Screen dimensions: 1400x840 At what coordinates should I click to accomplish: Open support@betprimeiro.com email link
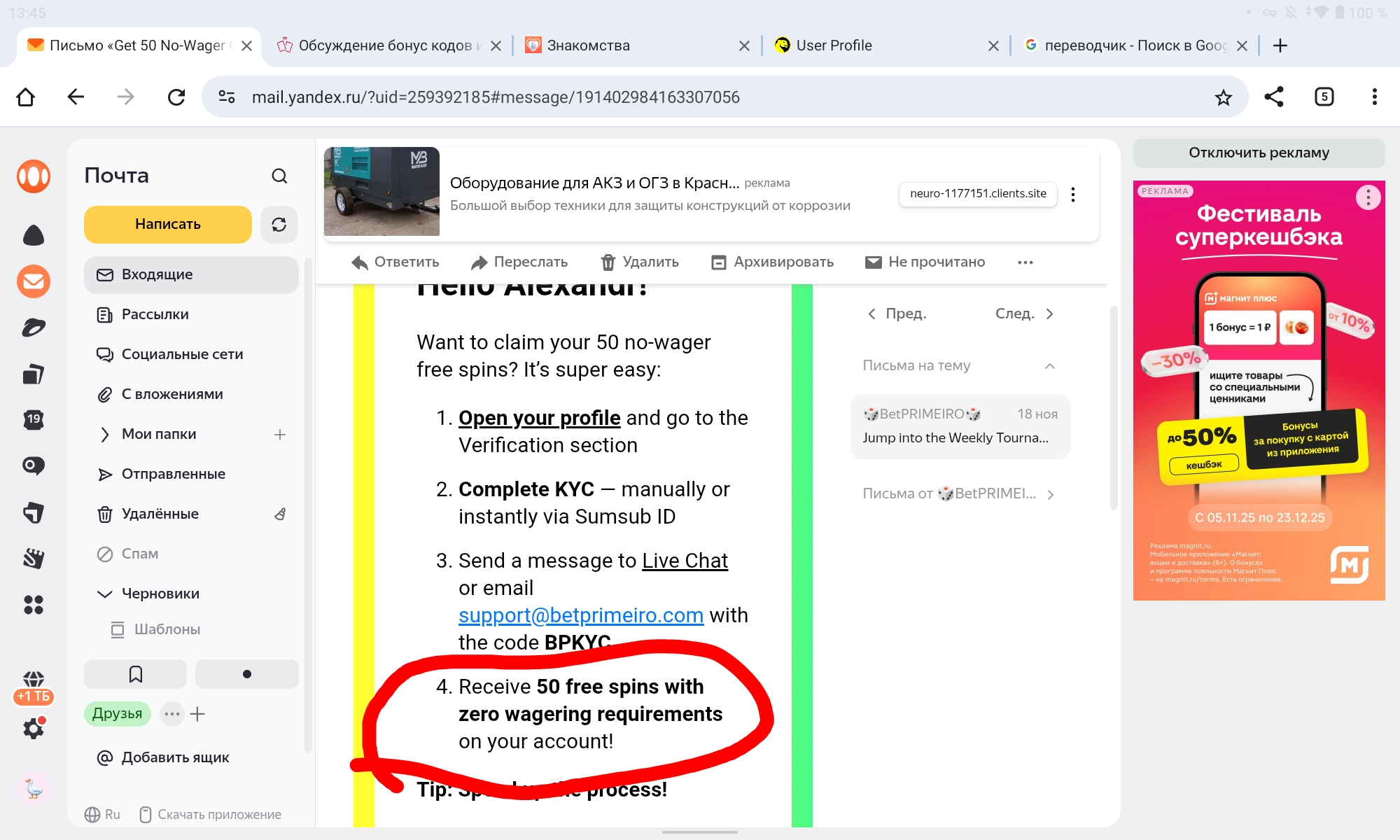tap(580, 615)
